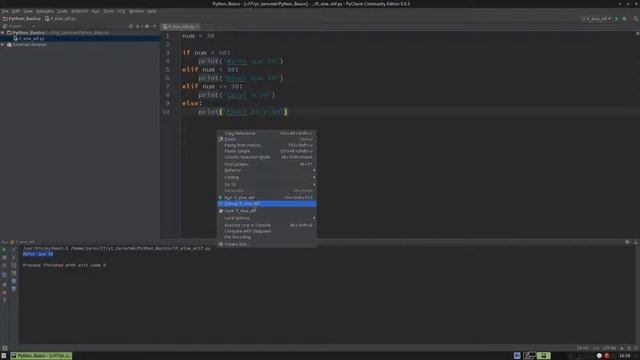The width and height of the screenshot is (640, 360).
Task: Click Pause output icon in Run panel
Action: tap(4, 265)
